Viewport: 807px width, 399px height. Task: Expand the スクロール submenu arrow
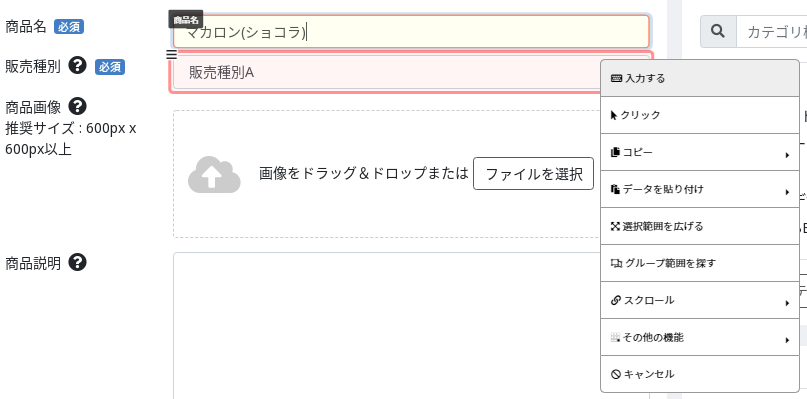pyautogui.click(x=787, y=303)
